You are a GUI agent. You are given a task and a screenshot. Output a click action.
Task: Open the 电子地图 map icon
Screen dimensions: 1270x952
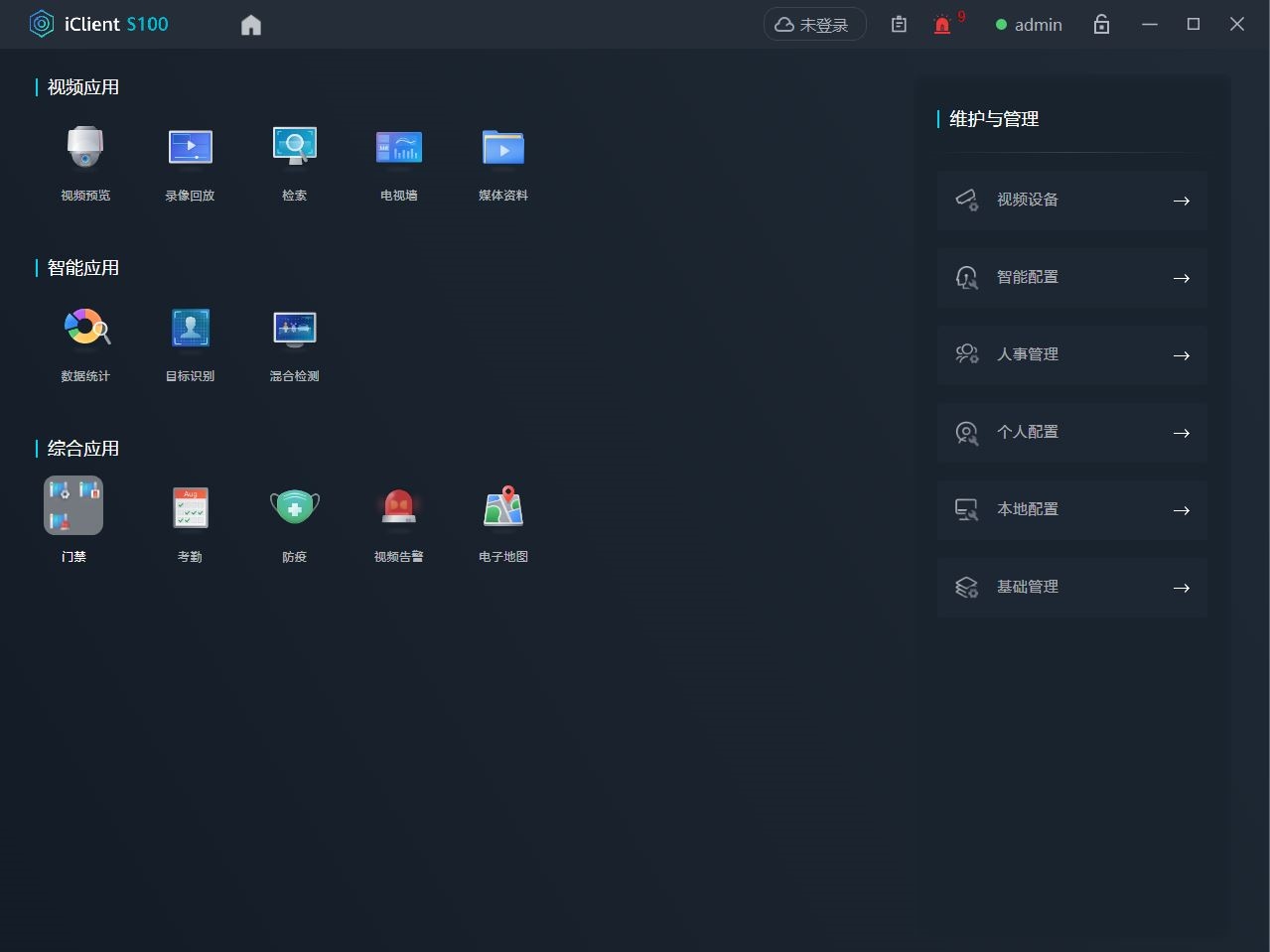click(x=502, y=508)
